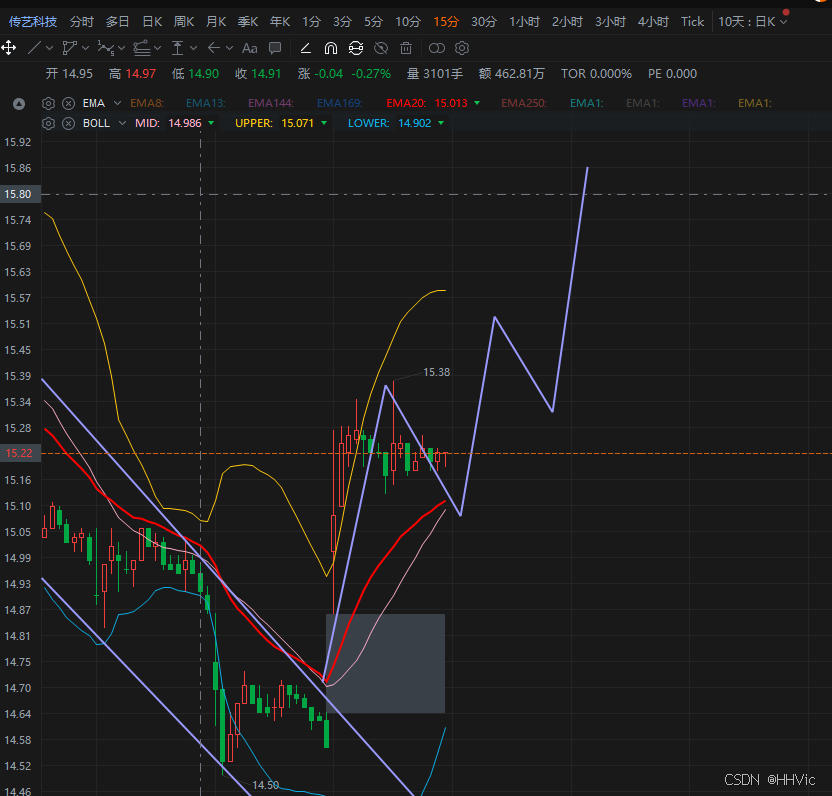Select the 1小时 timeframe
This screenshot has width=832, height=796.
coord(524,22)
